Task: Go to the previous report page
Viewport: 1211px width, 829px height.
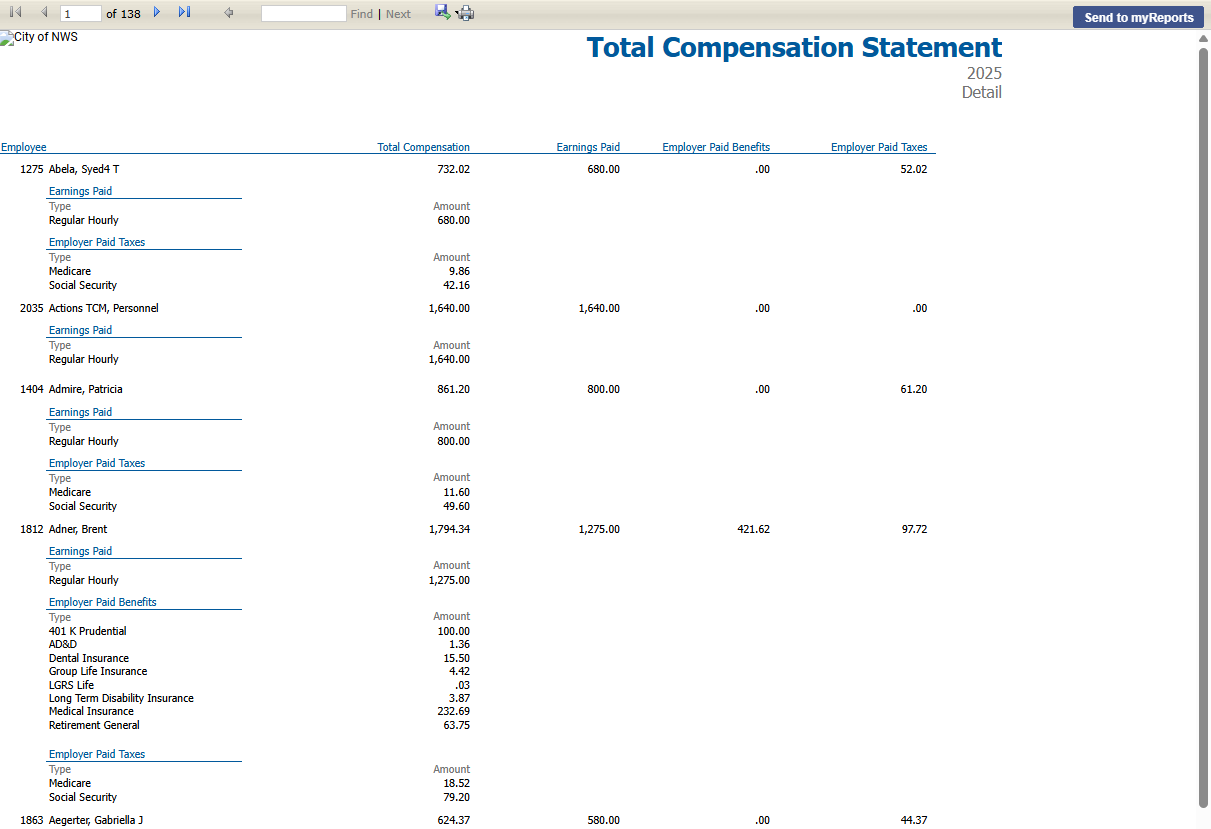Action: pyautogui.click(x=43, y=13)
